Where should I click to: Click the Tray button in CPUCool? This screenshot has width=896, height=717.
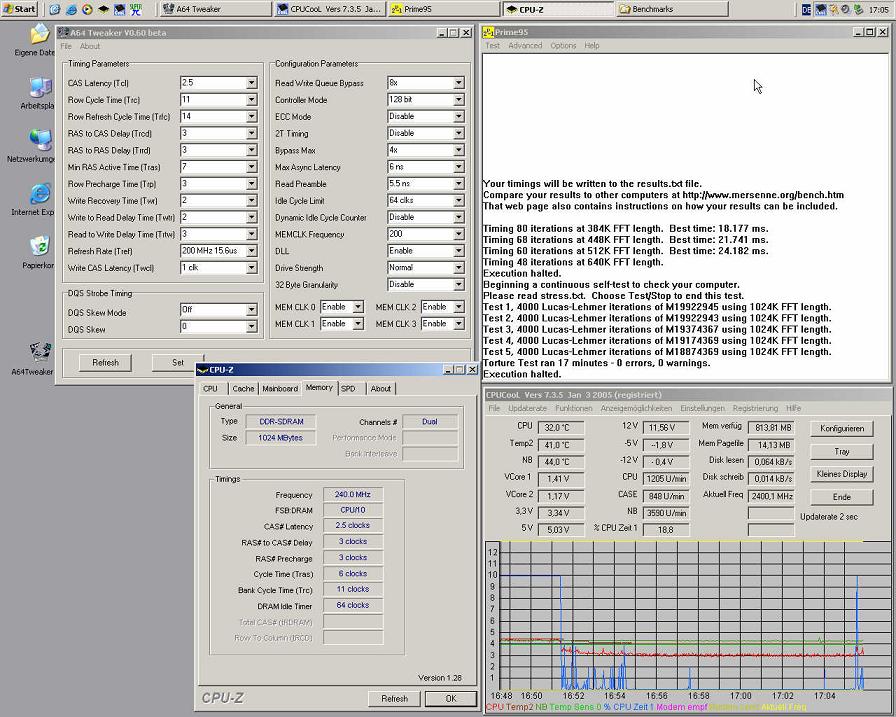point(842,451)
